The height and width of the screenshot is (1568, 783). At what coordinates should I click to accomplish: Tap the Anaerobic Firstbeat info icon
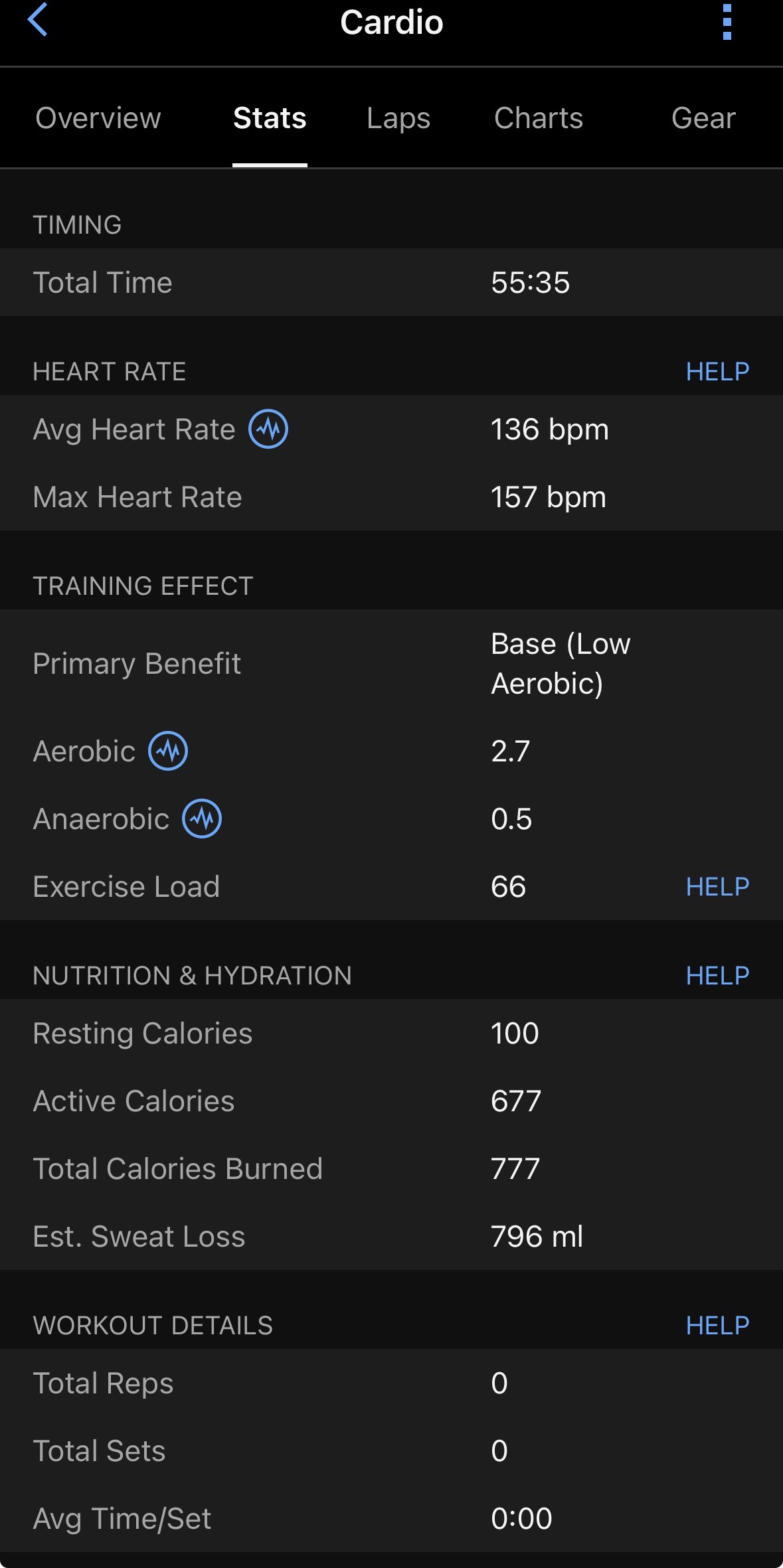click(202, 819)
